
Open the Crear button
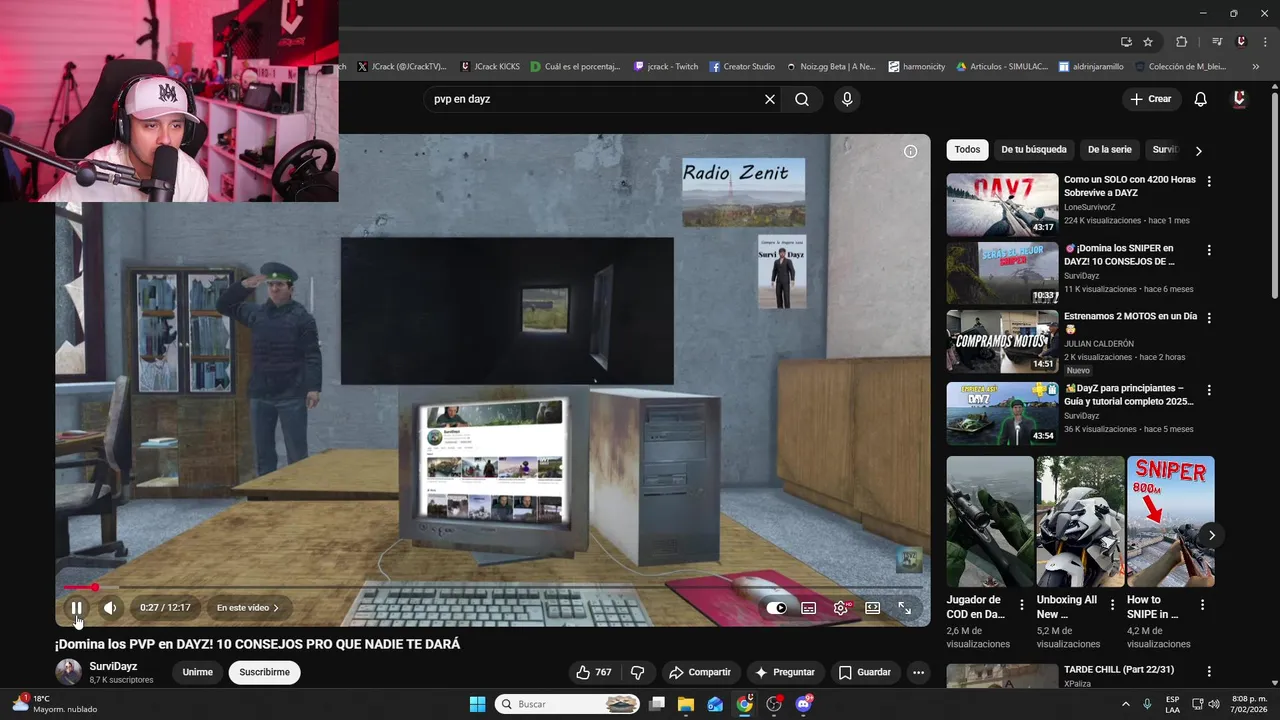tap(1151, 99)
